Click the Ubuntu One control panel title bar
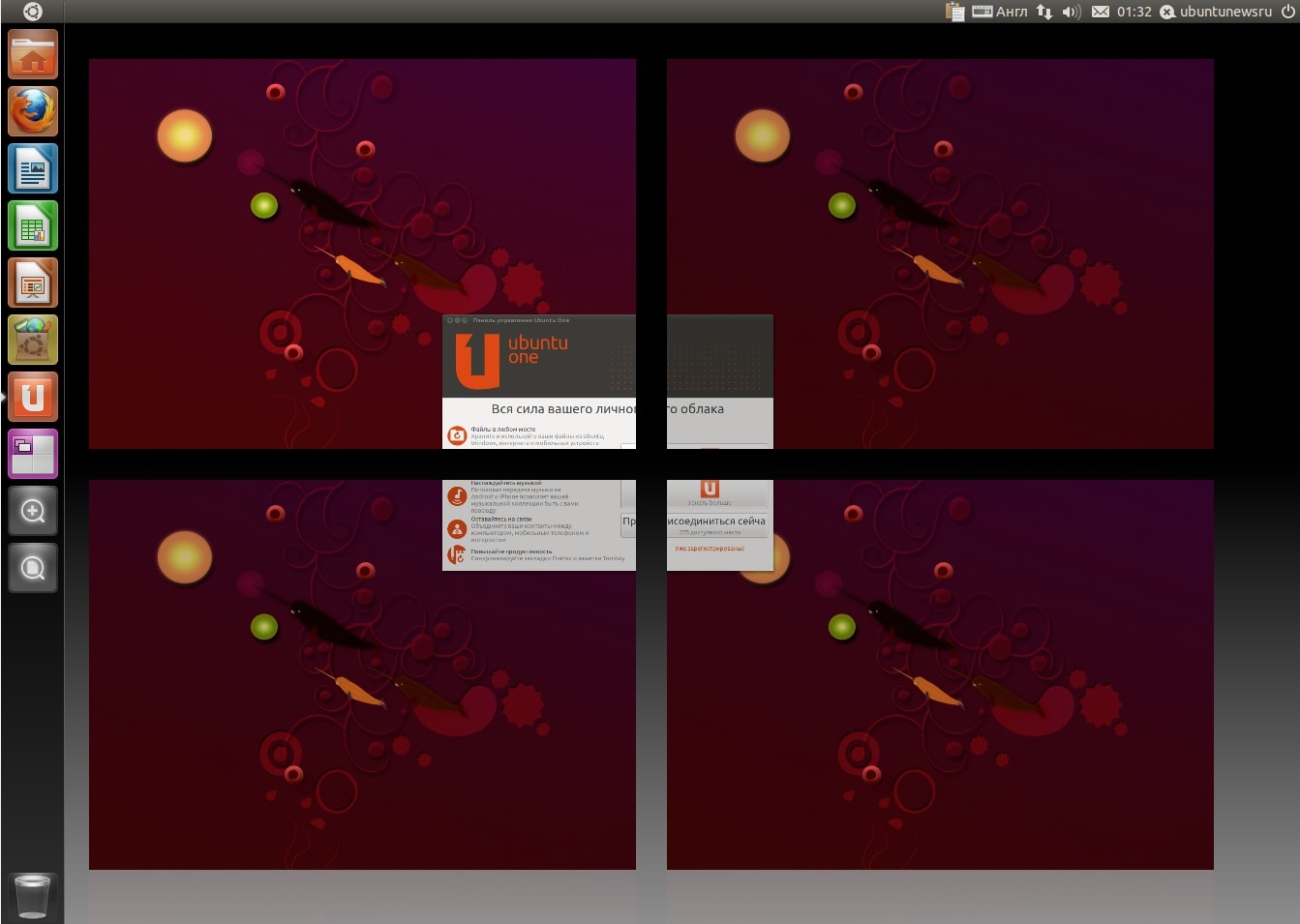The width and height of the screenshot is (1300, 924). point(539,320)
